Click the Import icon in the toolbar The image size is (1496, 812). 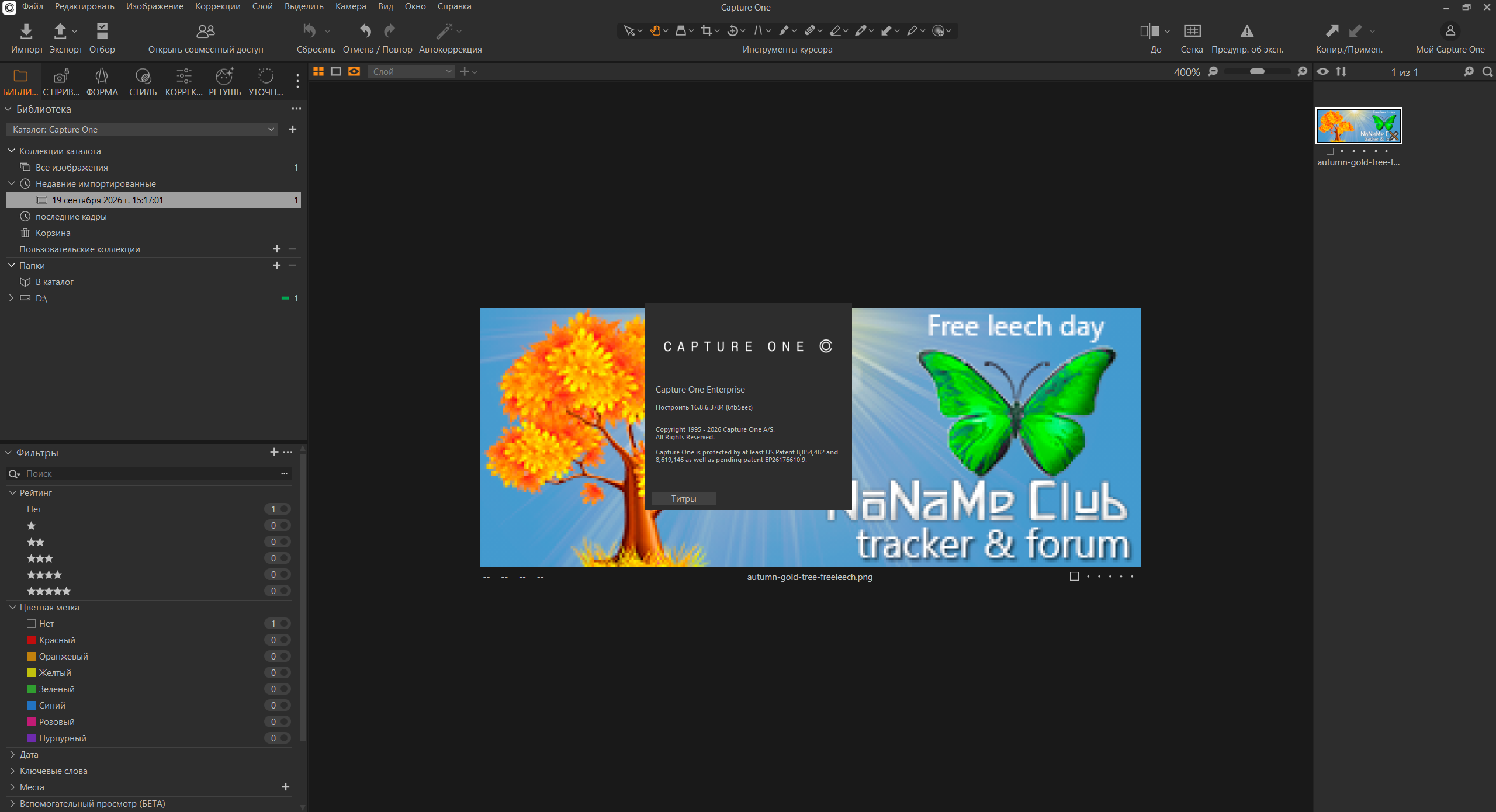[x=26, y=31]
